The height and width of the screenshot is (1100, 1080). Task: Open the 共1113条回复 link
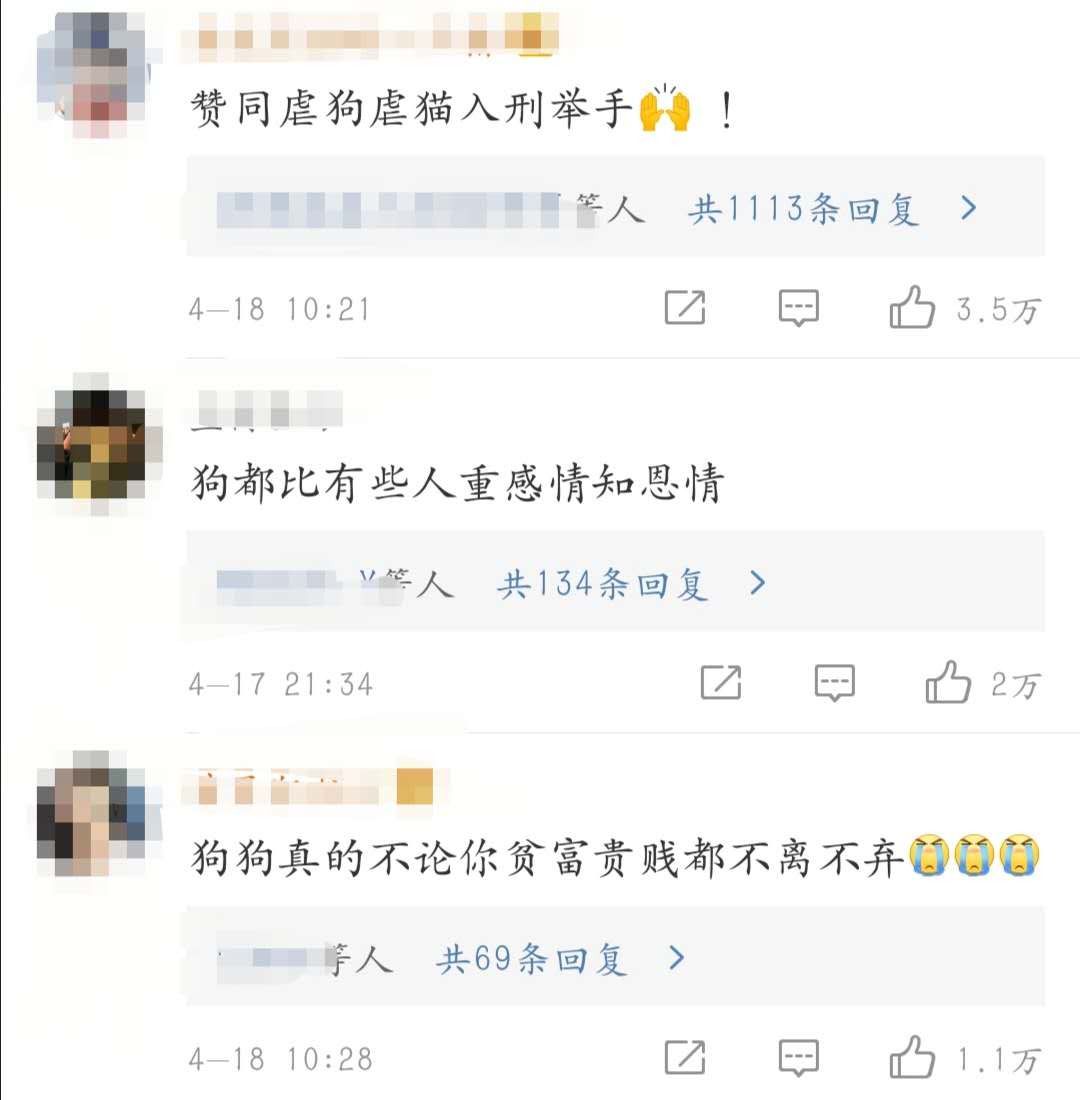(804, 208)
